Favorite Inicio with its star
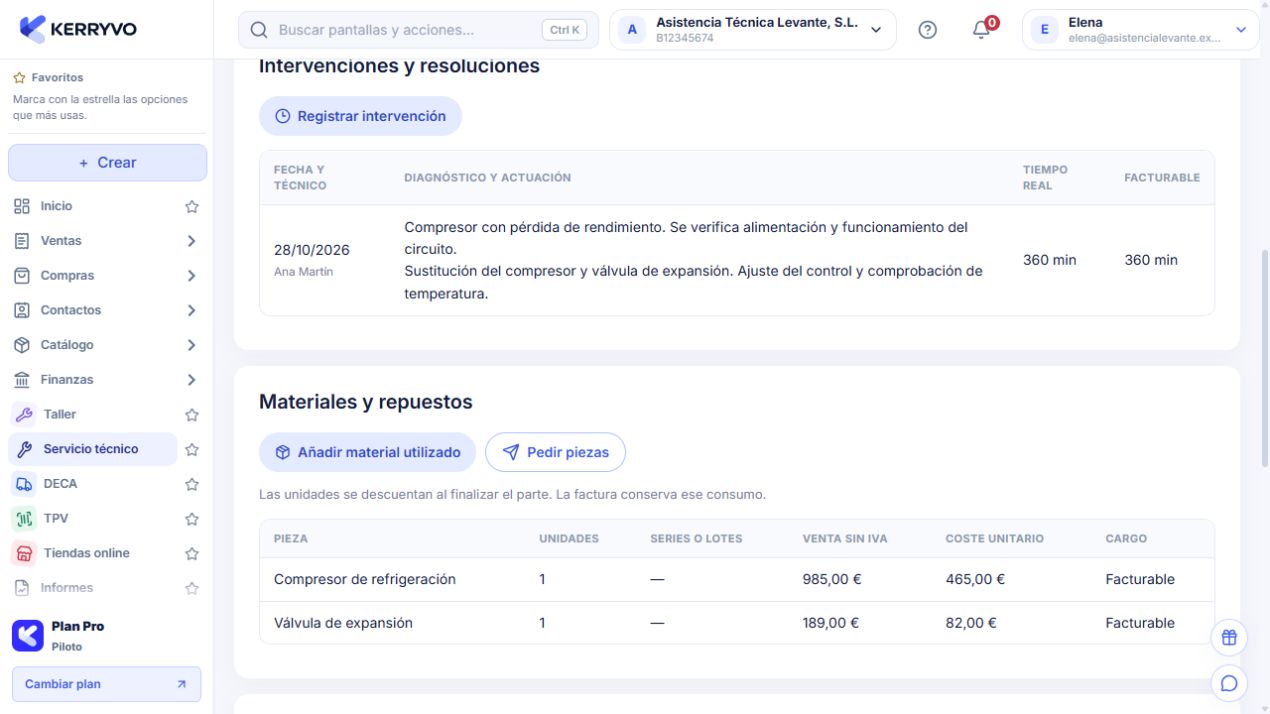This screenshot has width=1270, height=714. [x=192, y=207]
